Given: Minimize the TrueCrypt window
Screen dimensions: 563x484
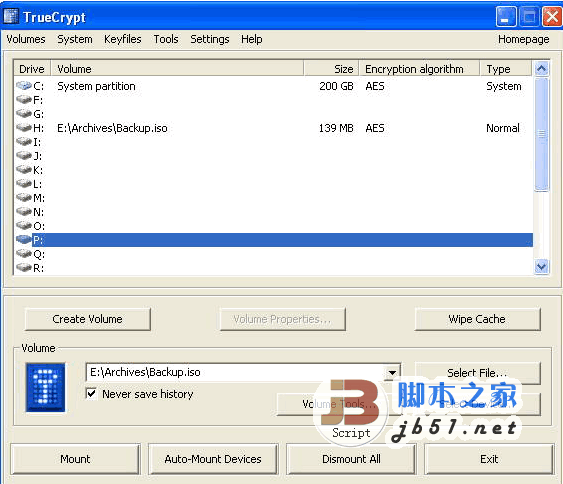Looking at the screenshot, I should (506, 17).
